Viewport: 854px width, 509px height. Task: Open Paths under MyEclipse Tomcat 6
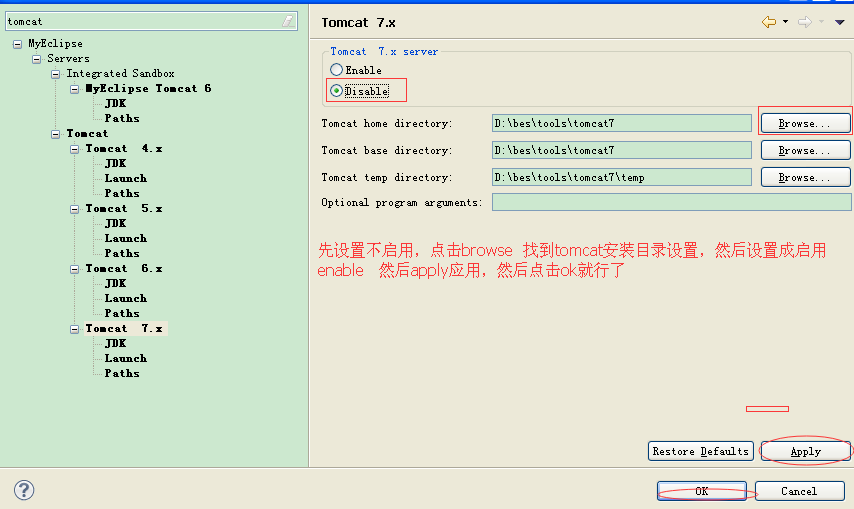(x=122, y=118)
